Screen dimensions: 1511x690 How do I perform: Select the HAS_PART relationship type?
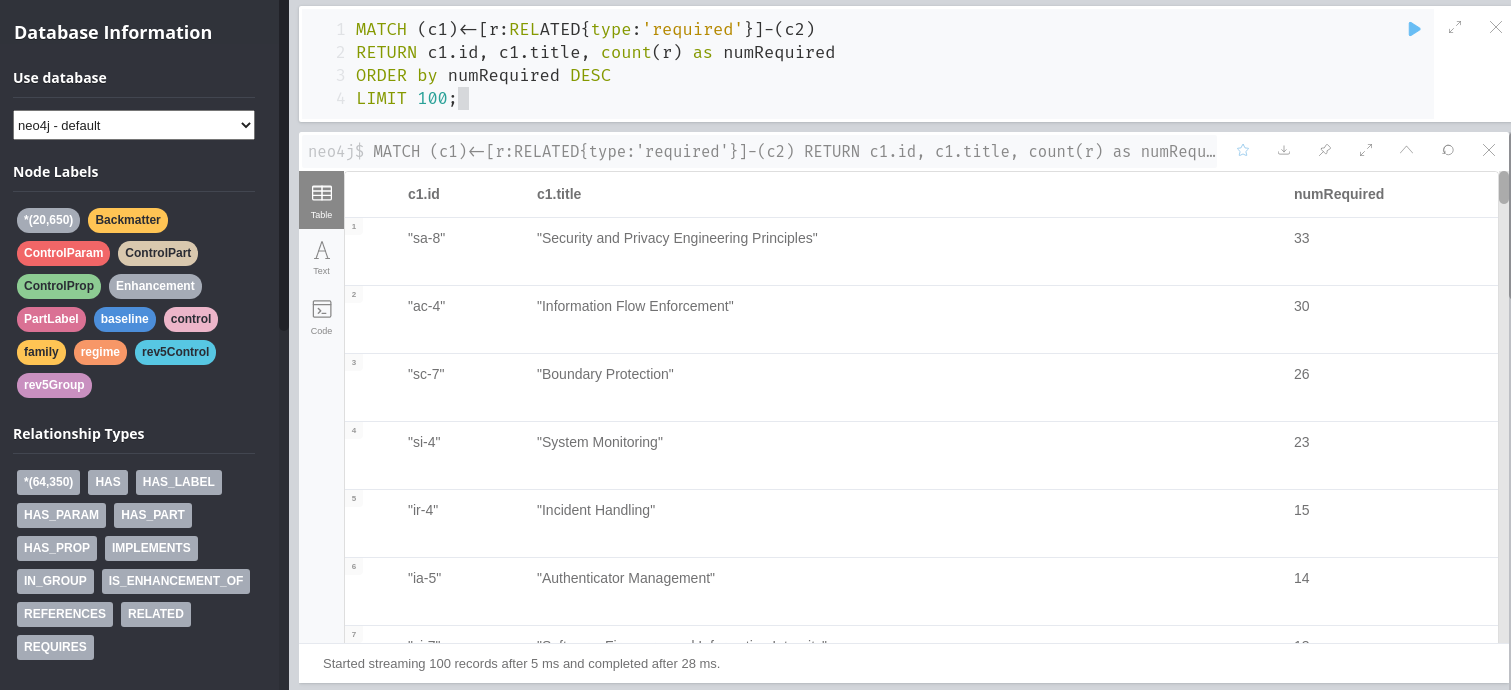[x=153, y=515]
